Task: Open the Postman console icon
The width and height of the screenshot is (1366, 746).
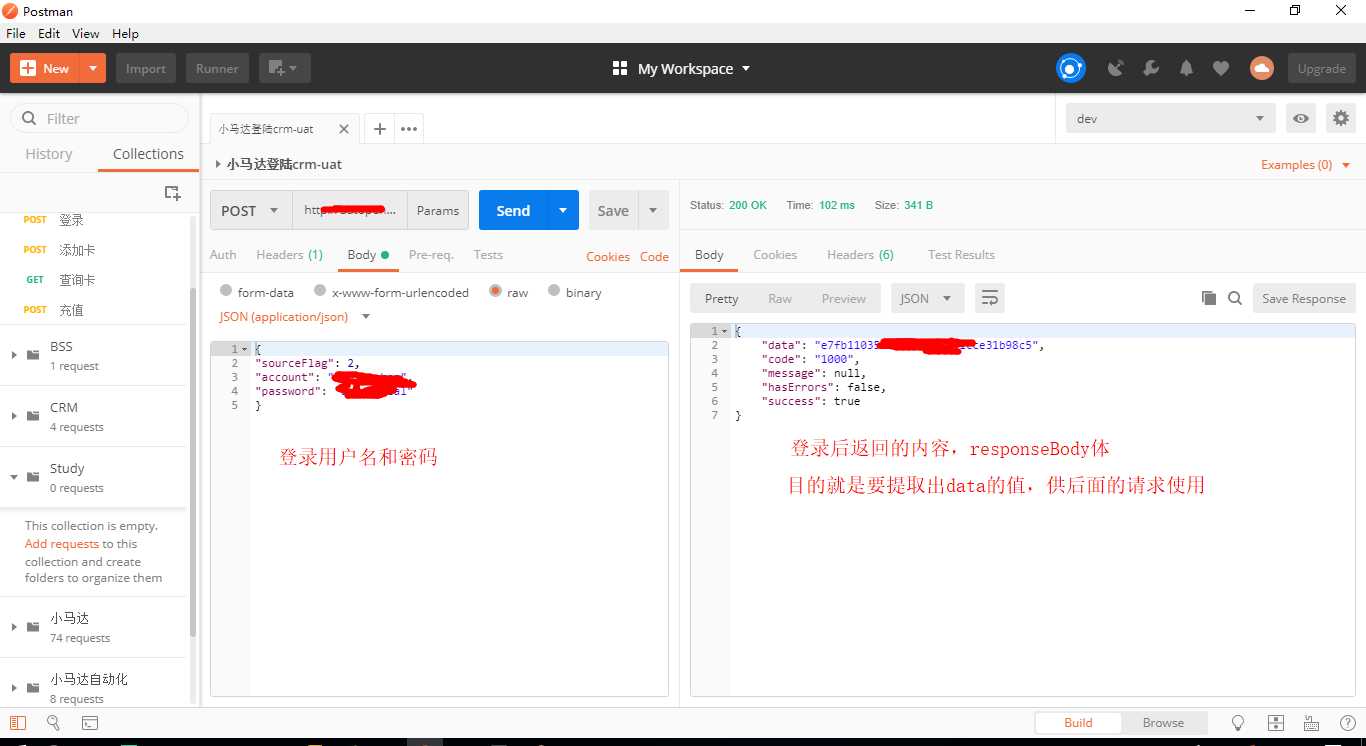Action: (x=89, y=722)
